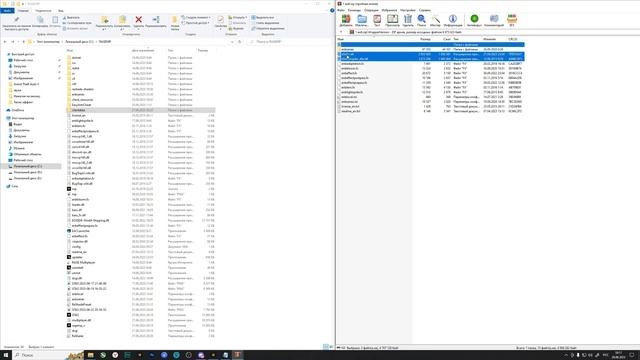Open Explorer's New Item (Создать элемент) dropdown
Screen dimensions: 640x360
coord(196,18)
